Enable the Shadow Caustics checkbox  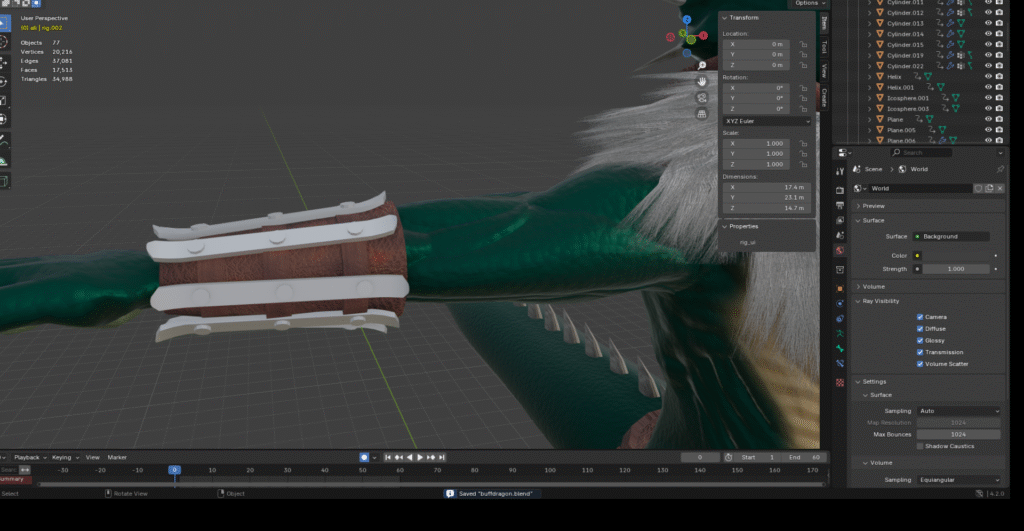point(920,446)
